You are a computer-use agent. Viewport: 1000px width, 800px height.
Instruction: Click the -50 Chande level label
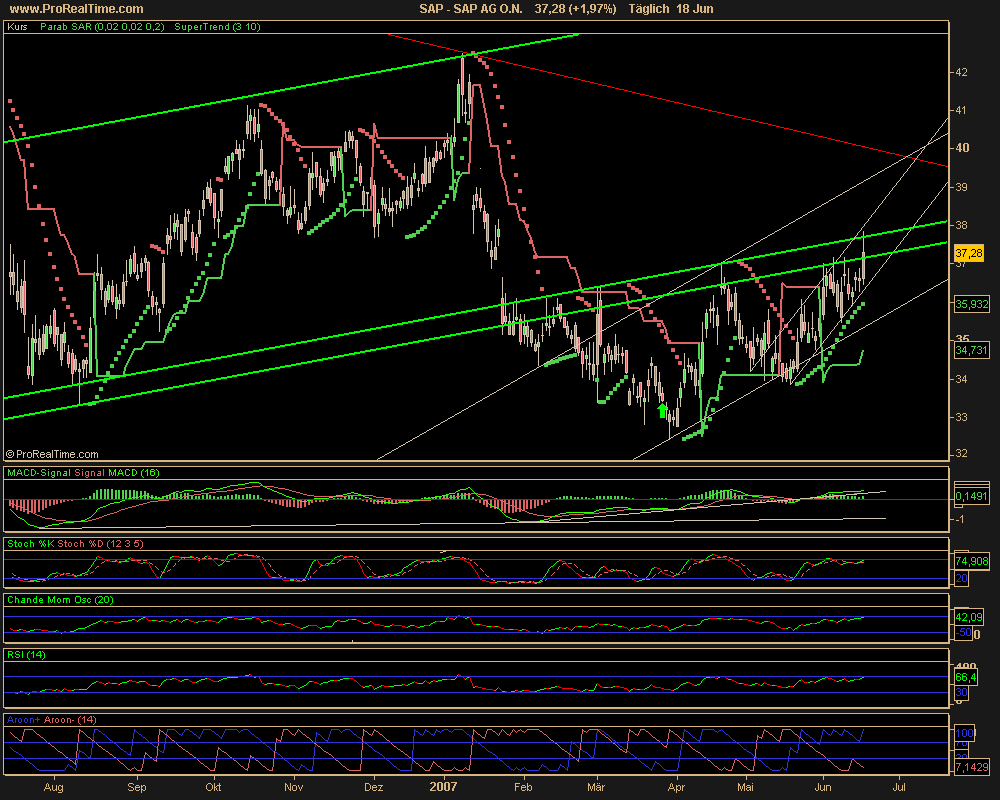tap(963, 633)
